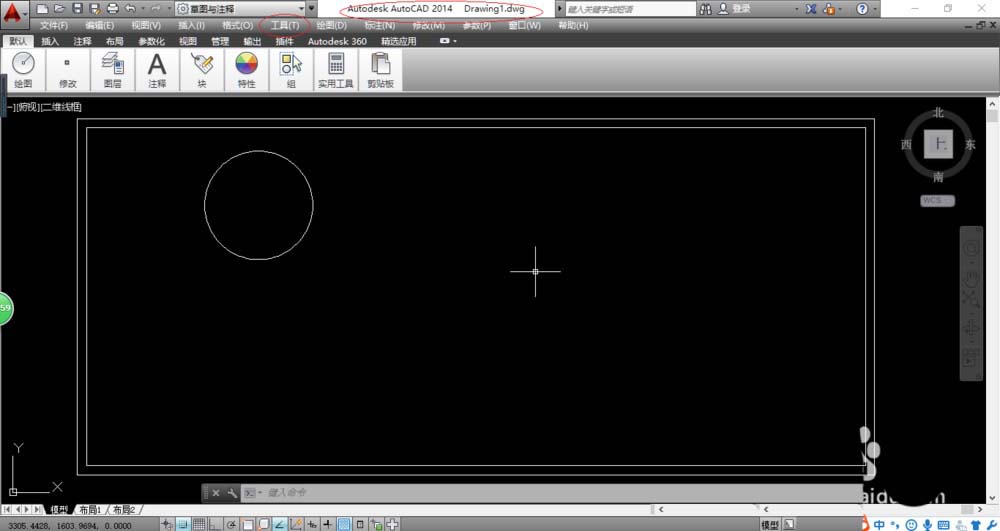This screenshot has height=531, width=1000.
Task: Expand the 草图与注释 workspace dropdown
Action: 299,9
